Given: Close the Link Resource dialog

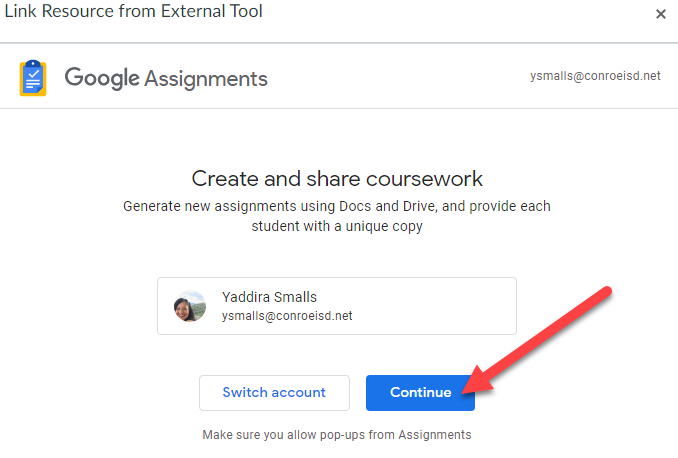Looking at the screenshot, I should click(x=660, y=14).
